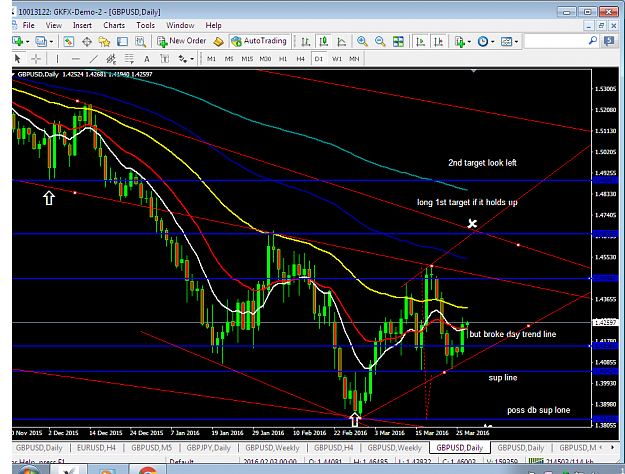Toggle chart auto scroll
The height and width of the screenshot is (474, 625).
(420, 41)
